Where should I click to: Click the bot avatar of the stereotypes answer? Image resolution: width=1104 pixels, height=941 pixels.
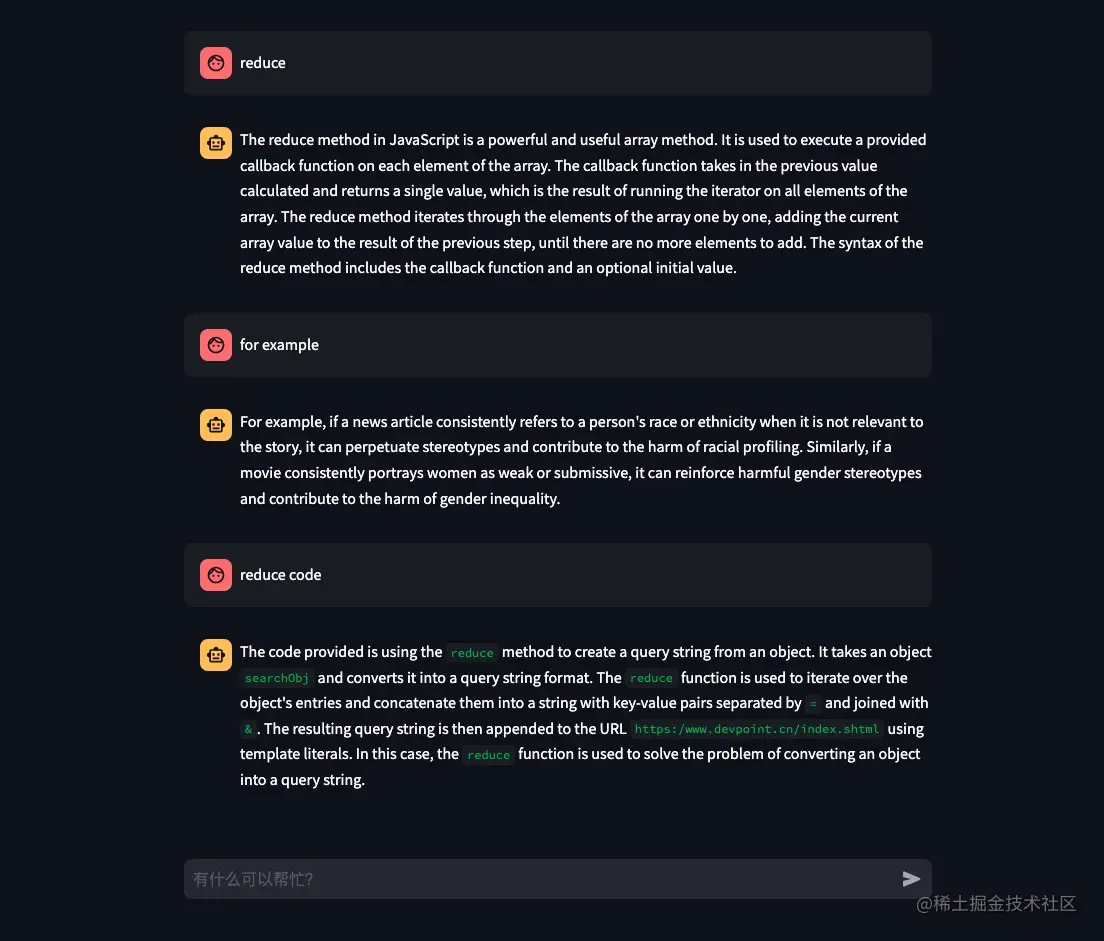[215, 425]
